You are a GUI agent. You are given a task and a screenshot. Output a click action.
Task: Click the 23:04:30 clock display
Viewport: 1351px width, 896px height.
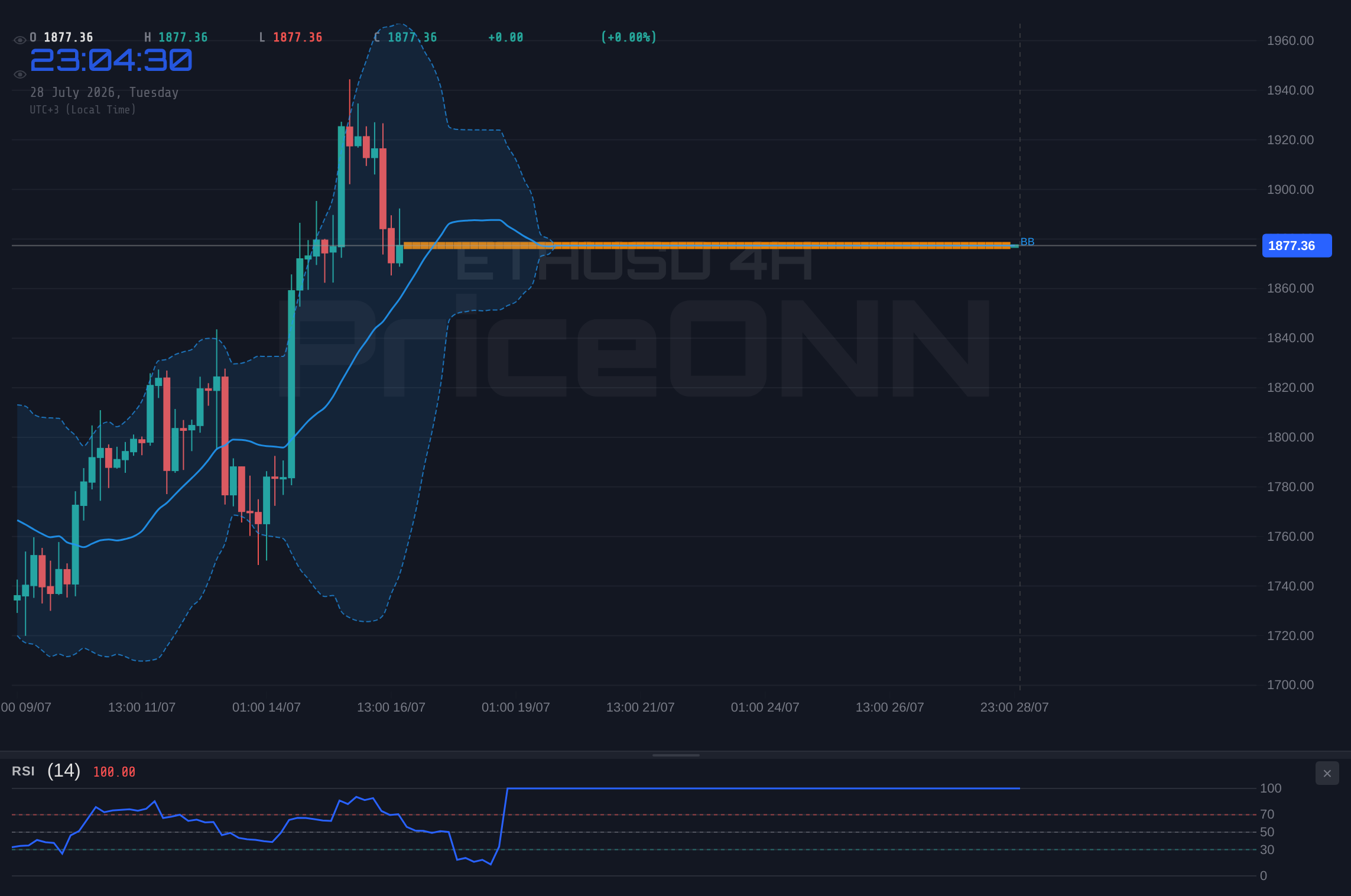[x=111, y=60]
